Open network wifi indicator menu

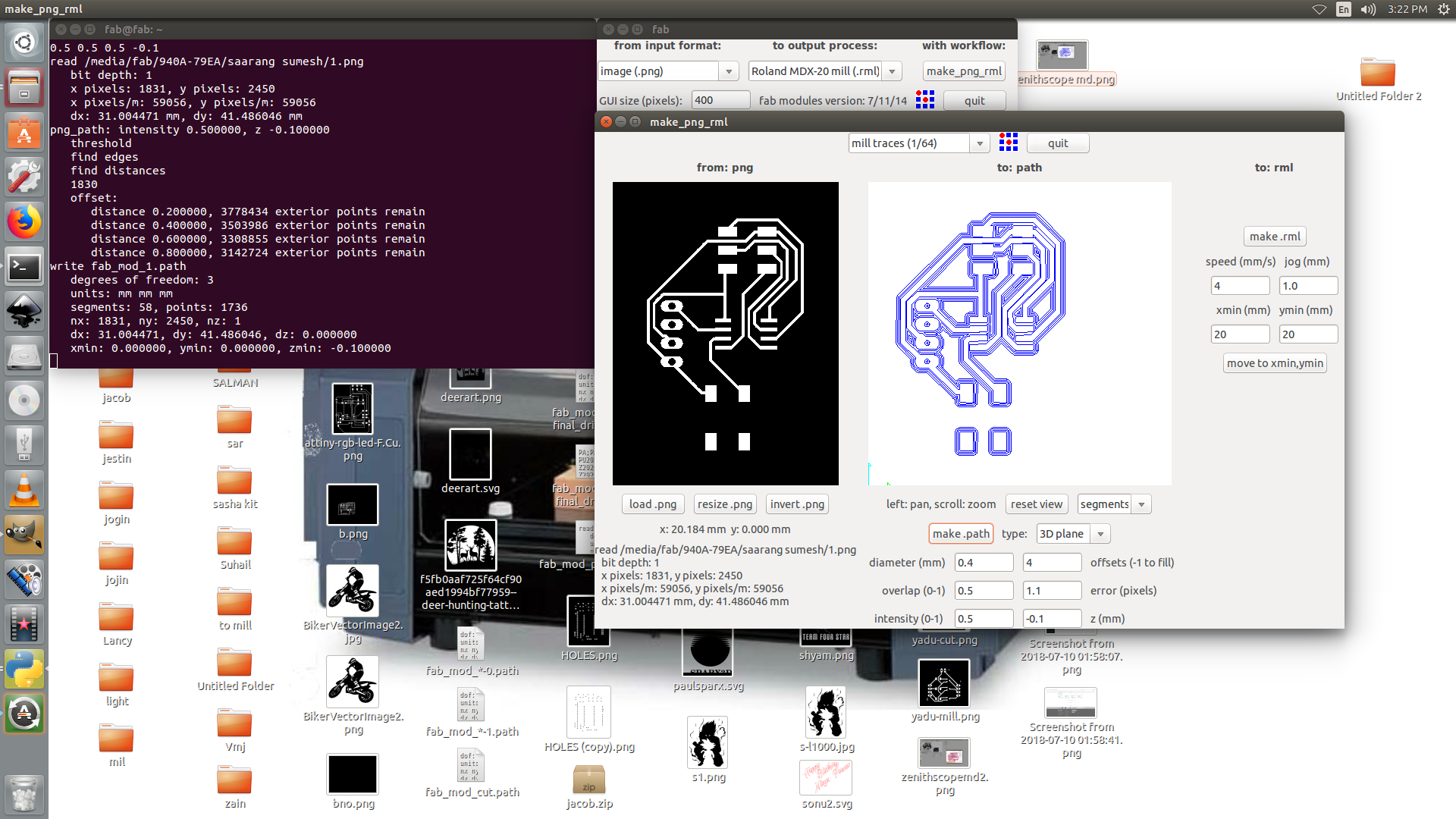pos(1319,9)
